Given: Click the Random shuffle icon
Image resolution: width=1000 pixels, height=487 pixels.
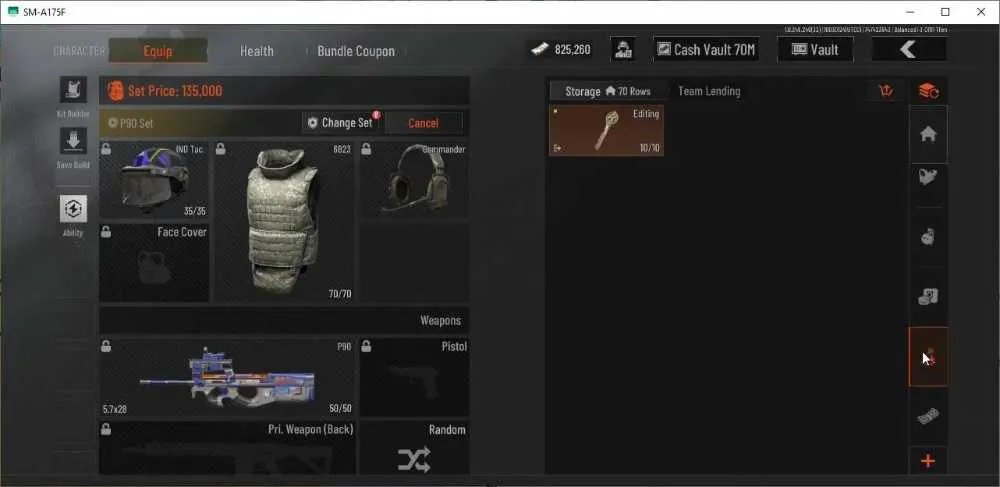Looking at the screenshot, I should click(414, 459).
